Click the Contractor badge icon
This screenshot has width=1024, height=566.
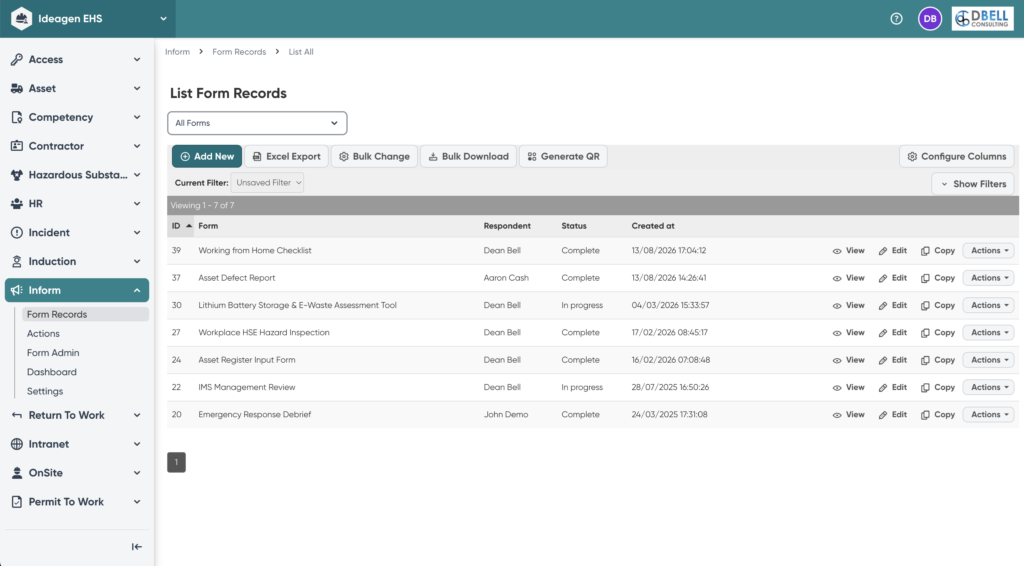(x=16, y=146)
